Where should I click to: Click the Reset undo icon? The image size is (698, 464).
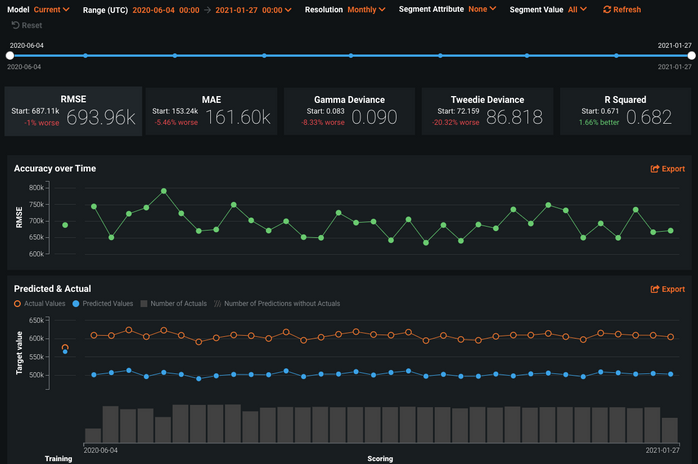point(15,25)
